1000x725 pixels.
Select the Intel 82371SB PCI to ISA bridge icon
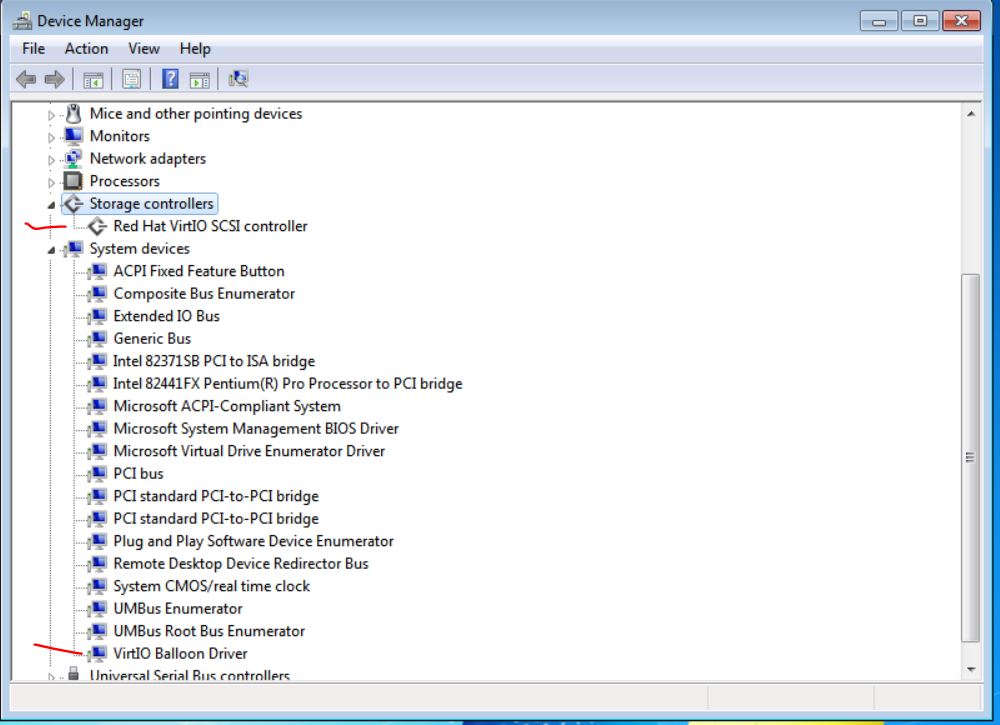click(97, 361)
